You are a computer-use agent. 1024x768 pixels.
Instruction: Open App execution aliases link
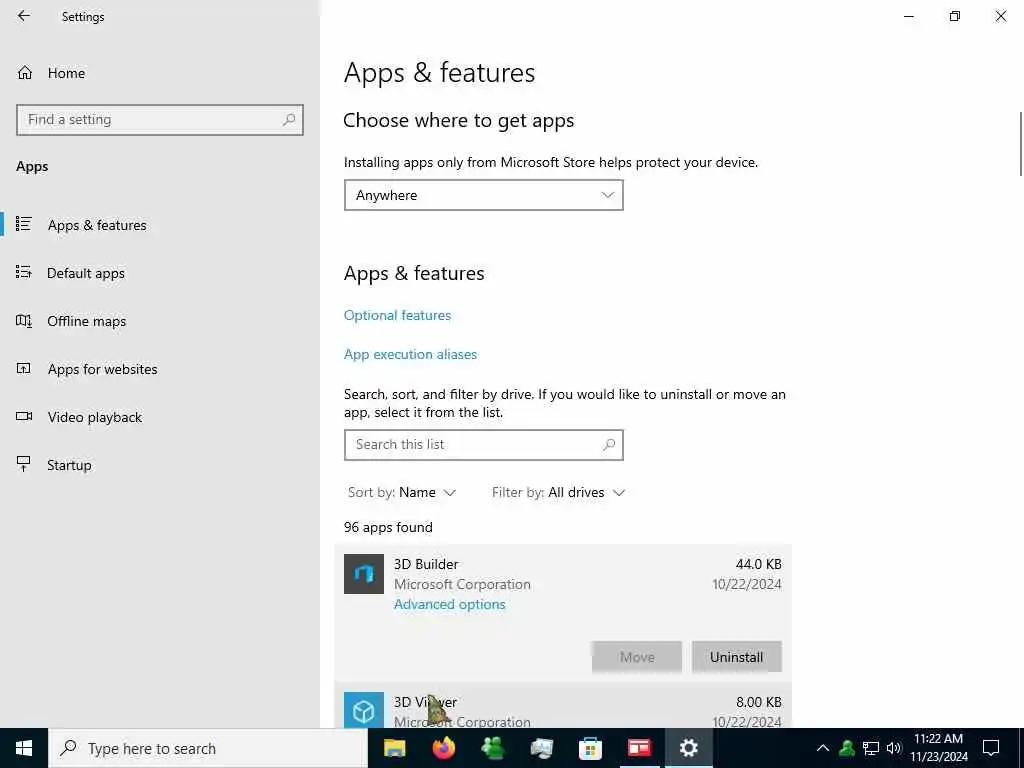(410, 355)
